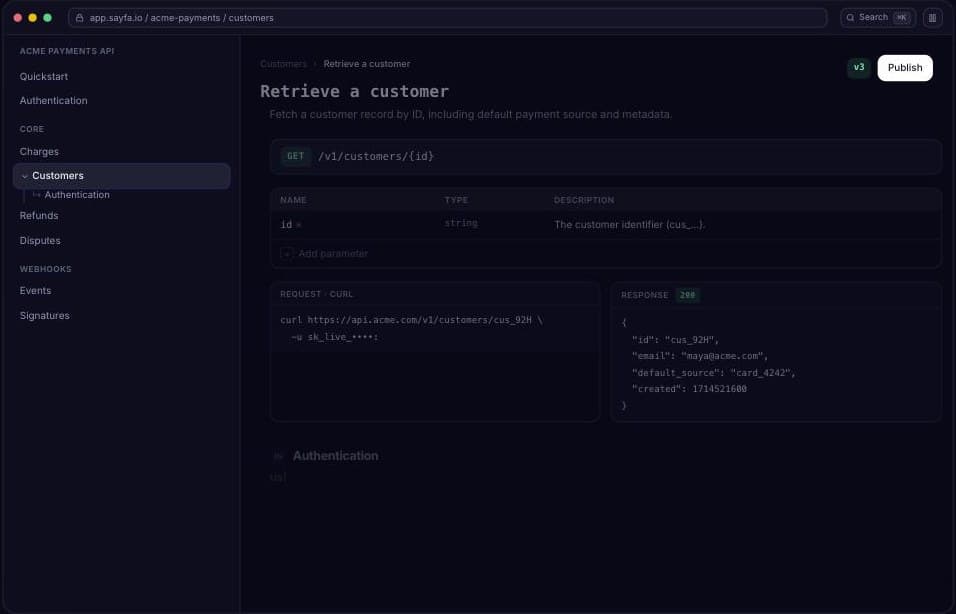This screenshot has height=614, width=956.
Task: Click the REQUEST · CURL panel label
Action: click(316, 295)
